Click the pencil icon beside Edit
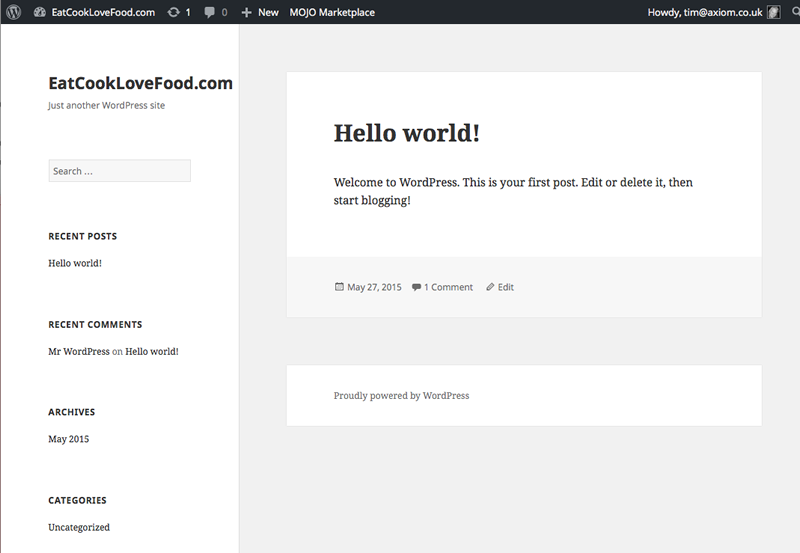 click(x=490, y=287)
